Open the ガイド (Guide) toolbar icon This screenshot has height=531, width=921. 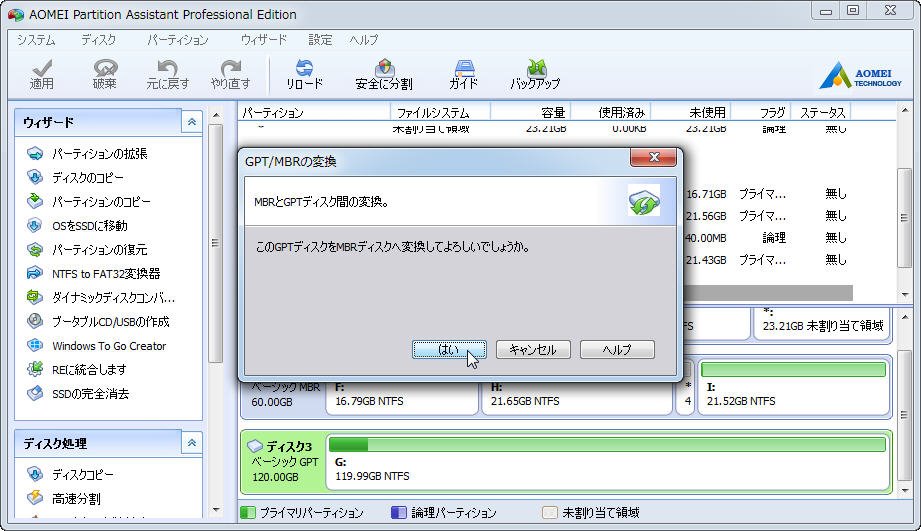[463, 75]
